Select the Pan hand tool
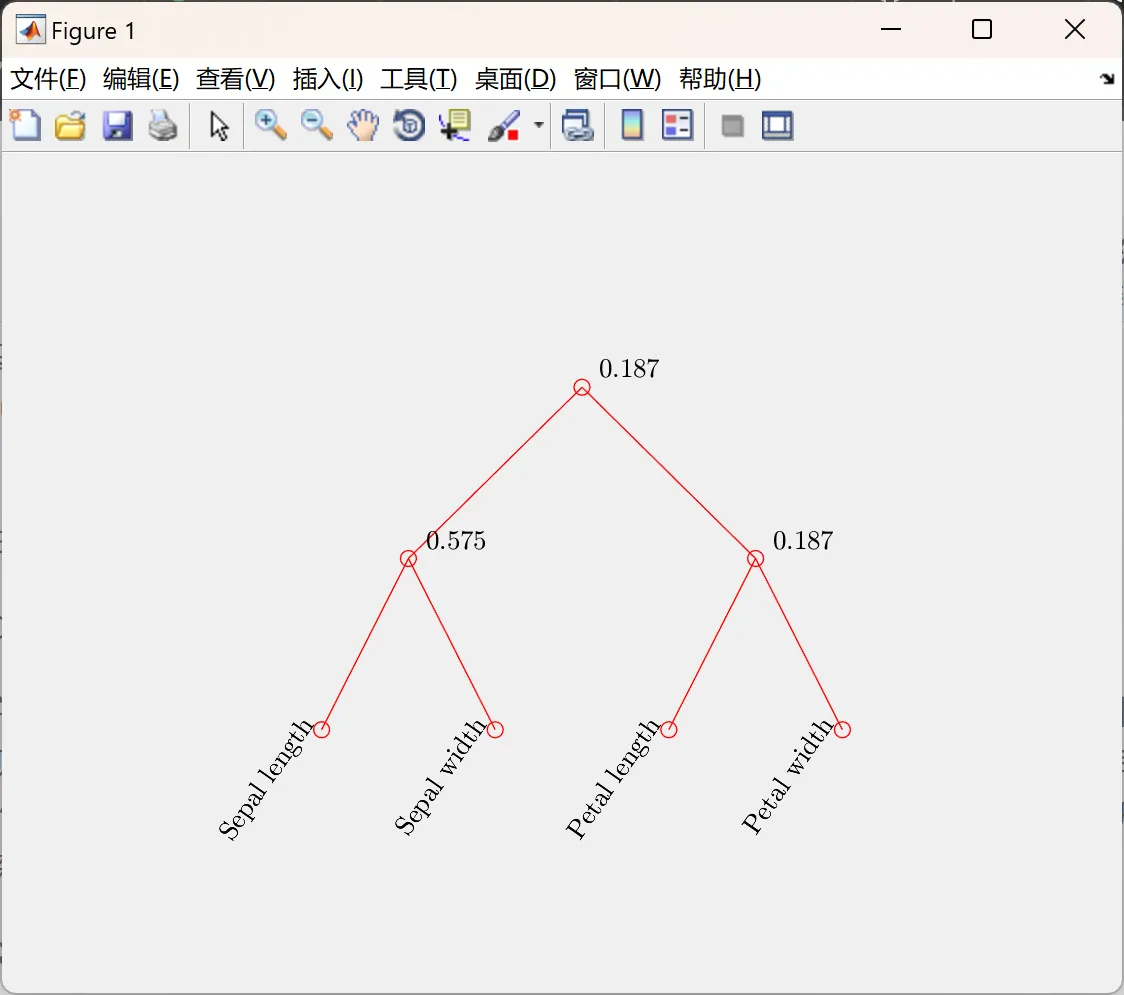The height and width of the screenshot is (995, 1124). point(363,125)
